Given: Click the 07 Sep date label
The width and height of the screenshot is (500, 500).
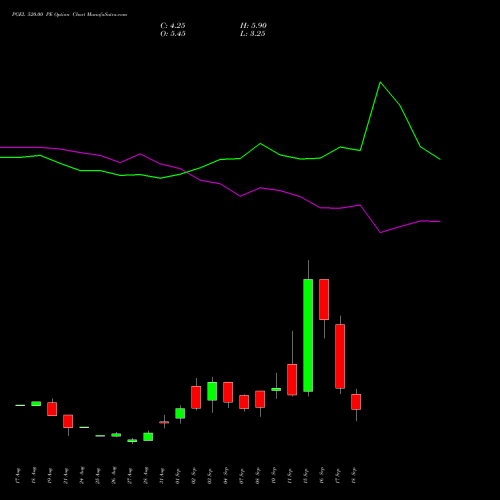Looking at the screenshot, I should click(242, 476).
